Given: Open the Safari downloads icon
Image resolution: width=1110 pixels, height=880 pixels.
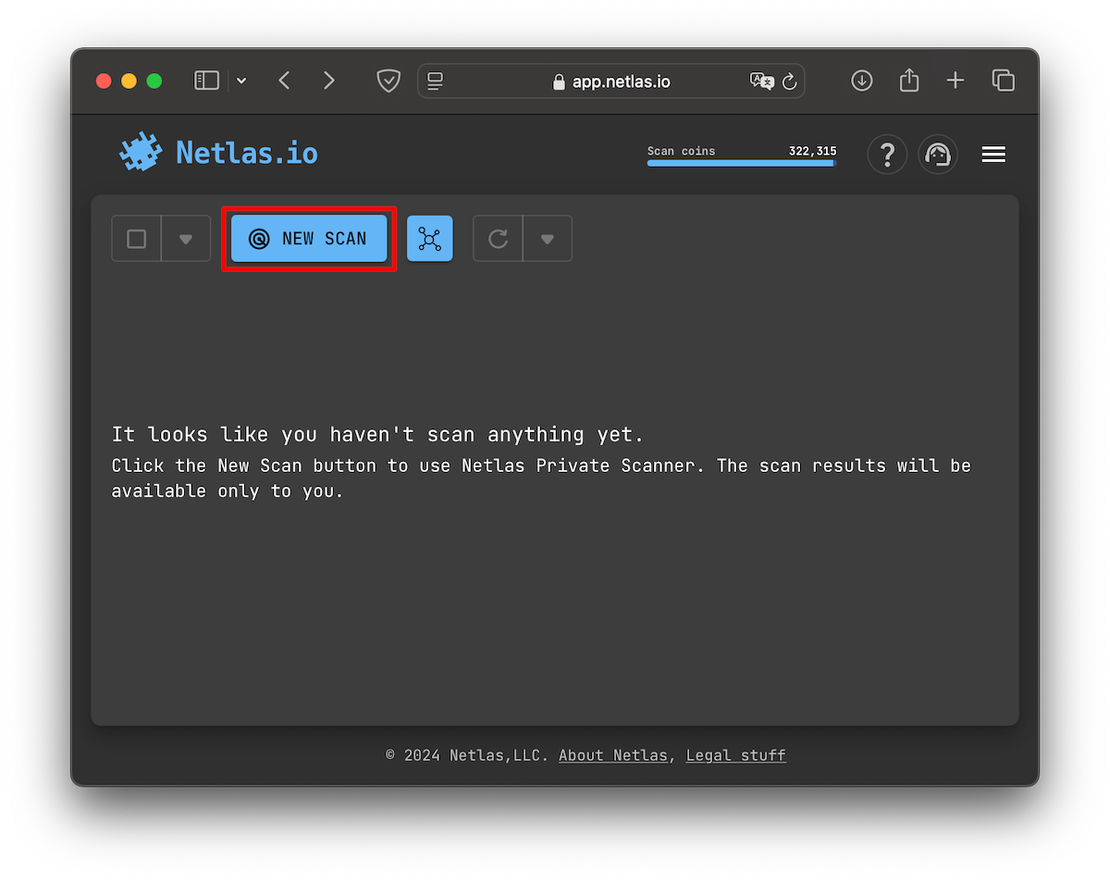Looking at the screenshot, I should point(862,81).
